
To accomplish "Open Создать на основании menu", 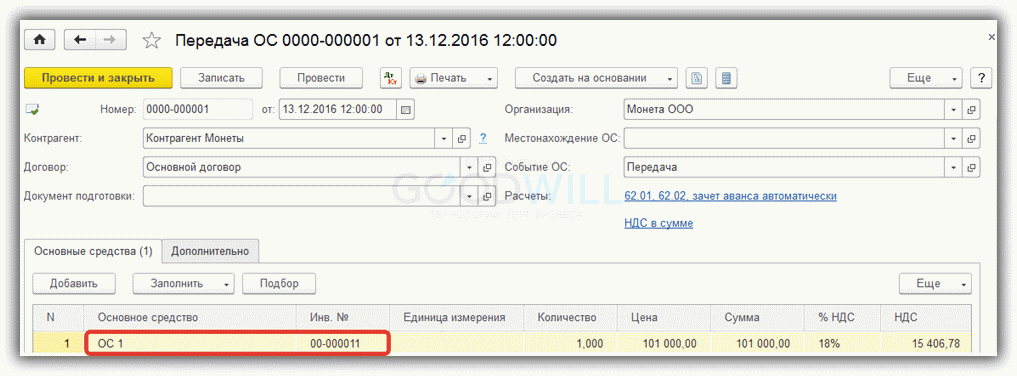I will coord(596,78).
